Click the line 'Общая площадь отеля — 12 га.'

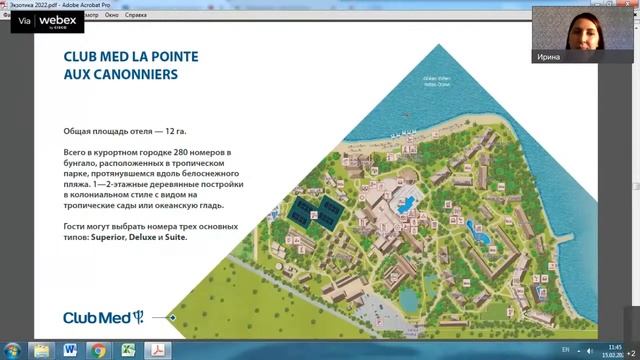pos(125,131)
